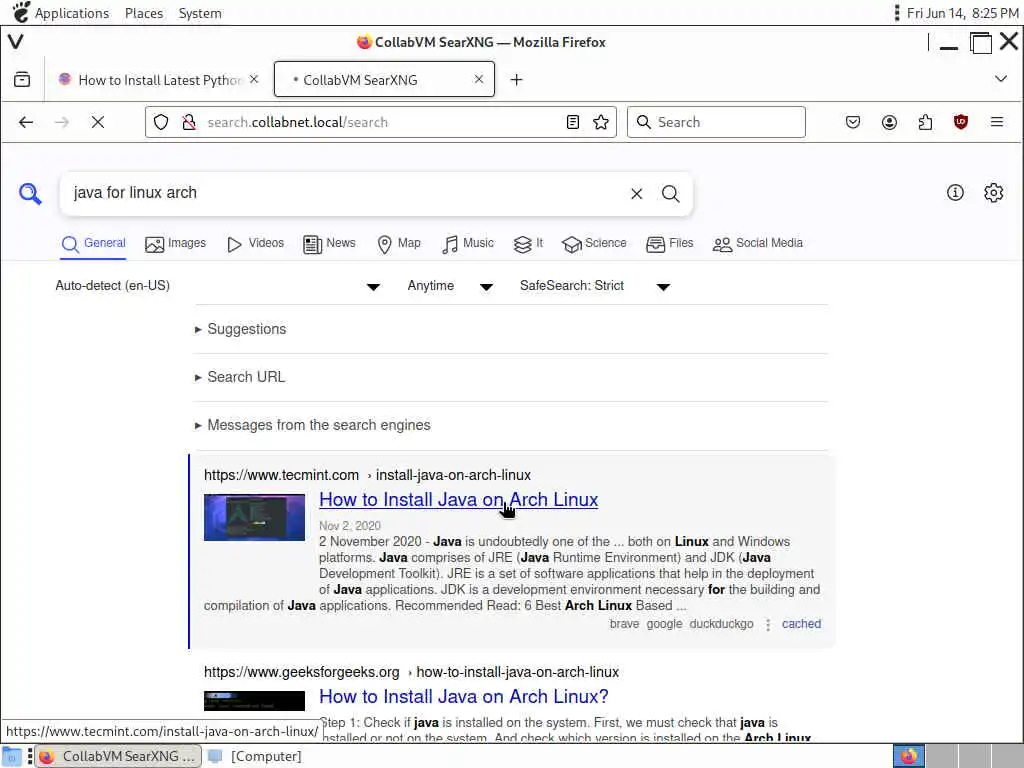Open SearXNG preferences gear icon
1024x768 pixels.
pyautogui.click(x=993, y=193)
